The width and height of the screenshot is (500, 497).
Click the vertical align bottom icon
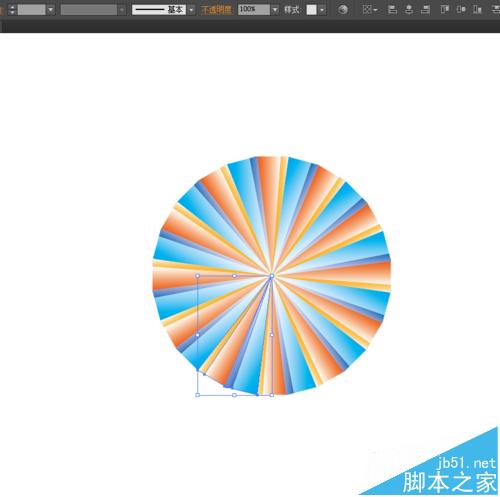(478, 9)
